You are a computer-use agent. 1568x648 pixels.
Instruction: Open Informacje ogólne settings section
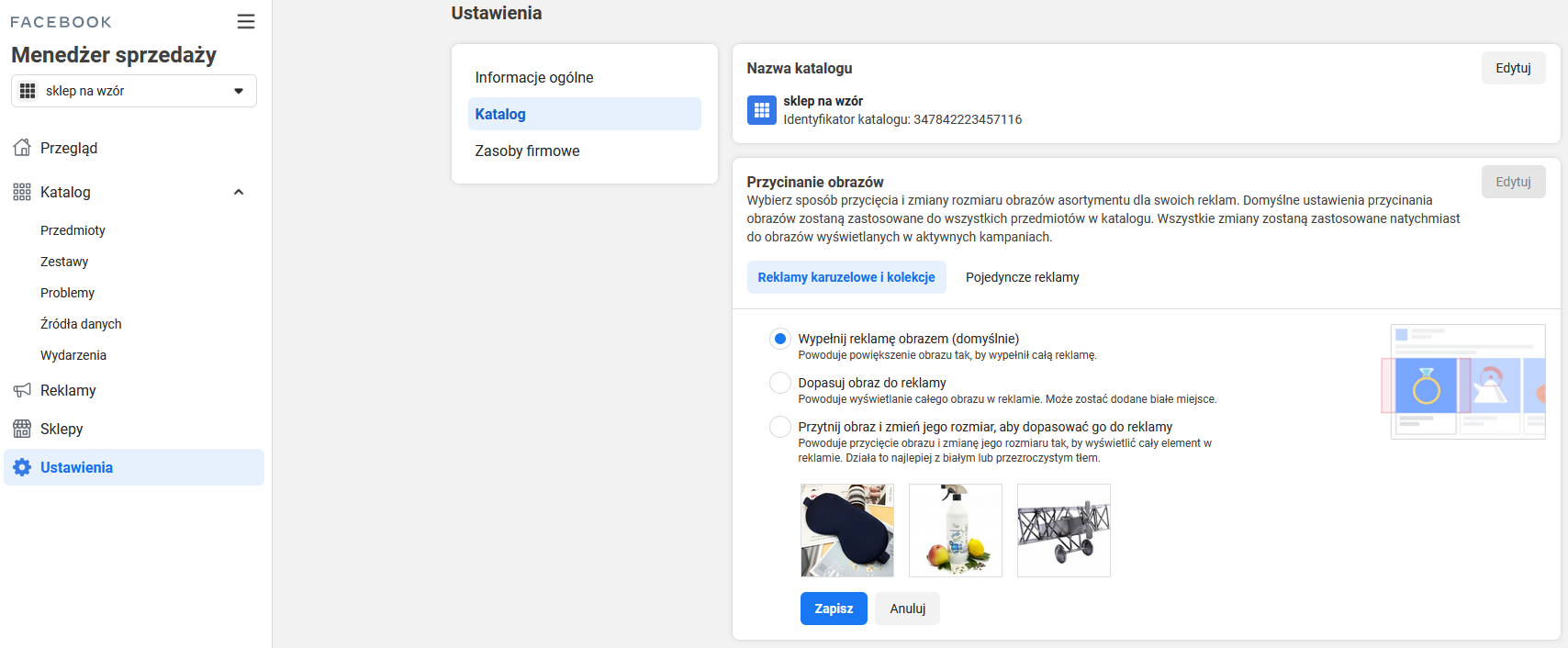(x=534, y=77)
